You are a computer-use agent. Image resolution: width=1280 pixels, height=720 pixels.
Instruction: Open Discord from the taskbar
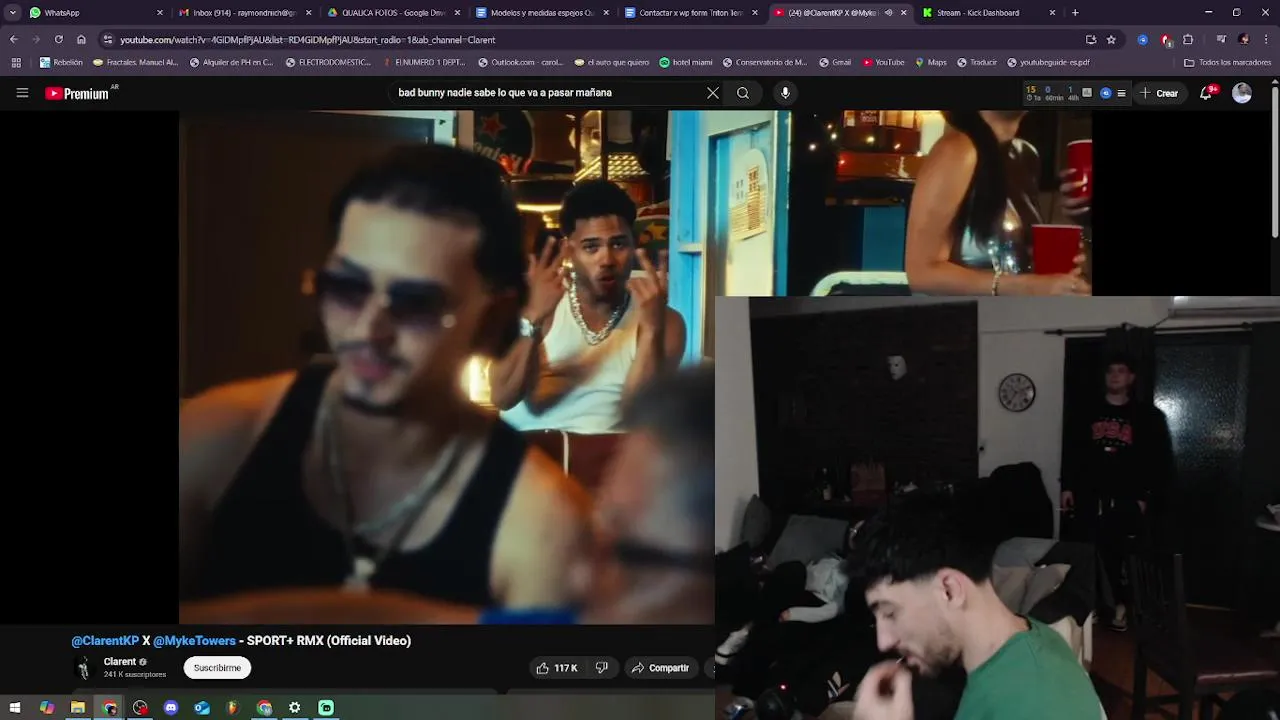tap(171, 708)
